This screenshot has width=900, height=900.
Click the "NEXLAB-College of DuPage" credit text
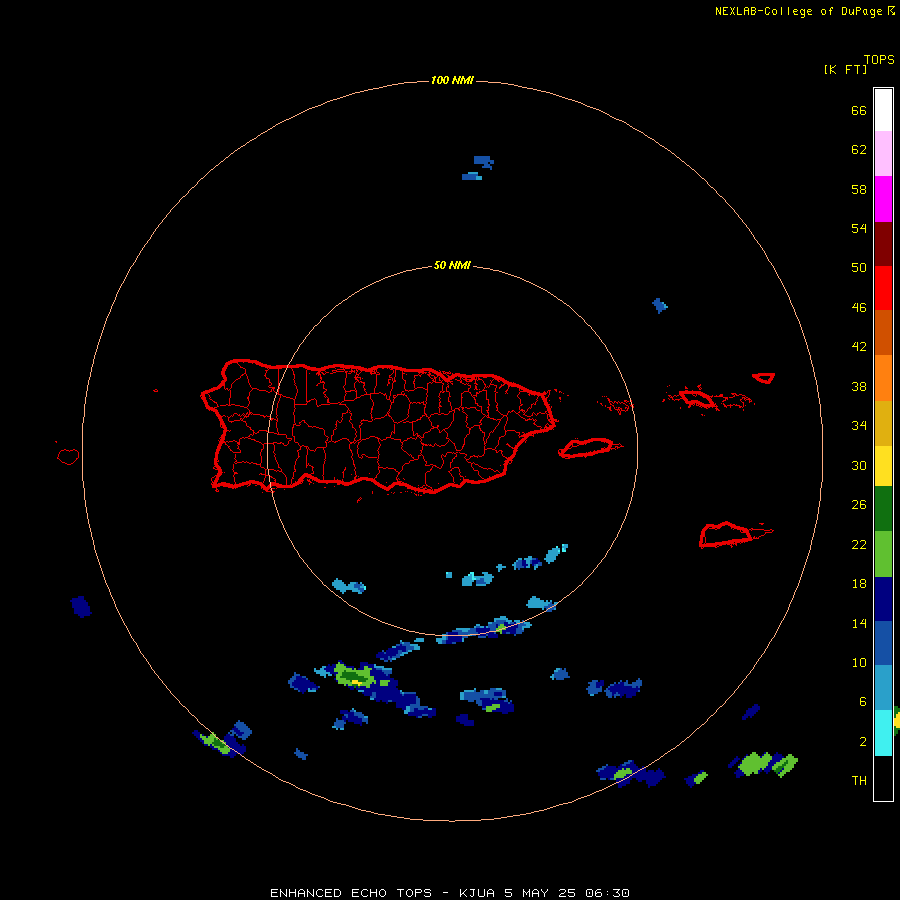click(x=798, y=11)
